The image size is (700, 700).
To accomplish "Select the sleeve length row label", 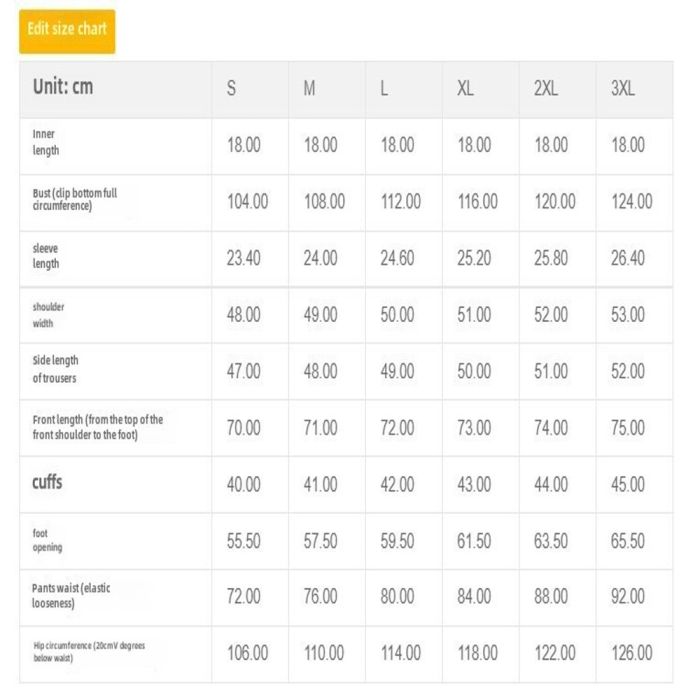I will pos(46,256).
